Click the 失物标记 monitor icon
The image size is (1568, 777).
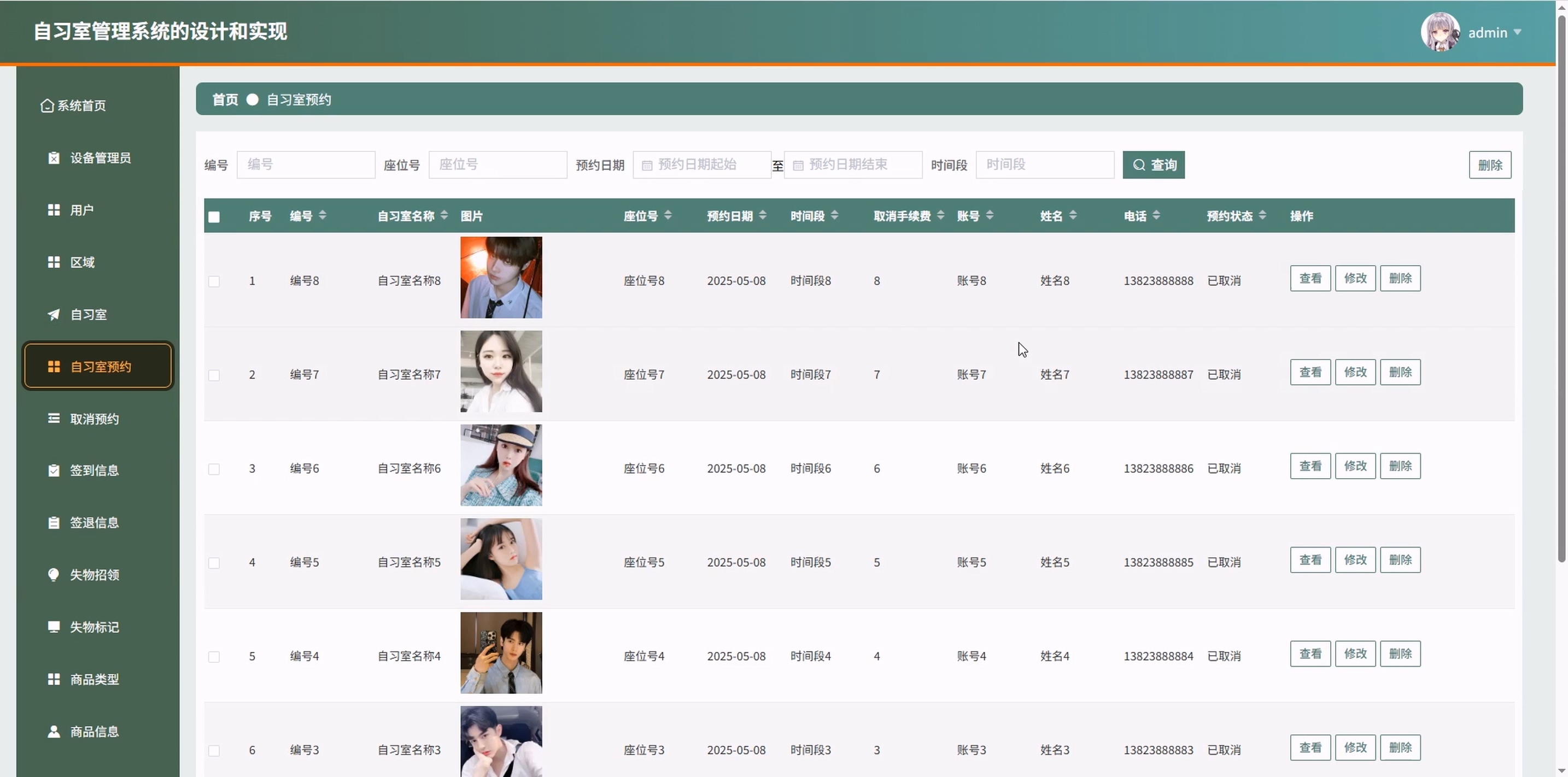[x=54, y=627]
